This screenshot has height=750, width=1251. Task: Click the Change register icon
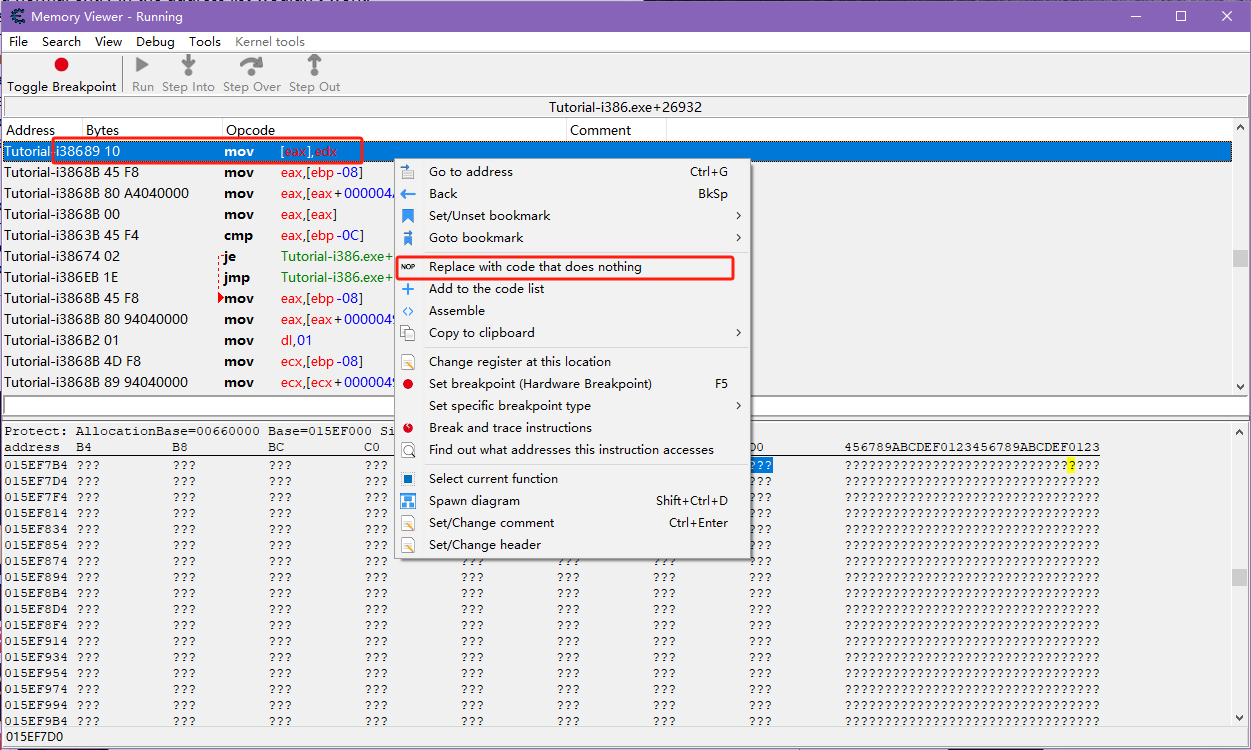point(408,362)
